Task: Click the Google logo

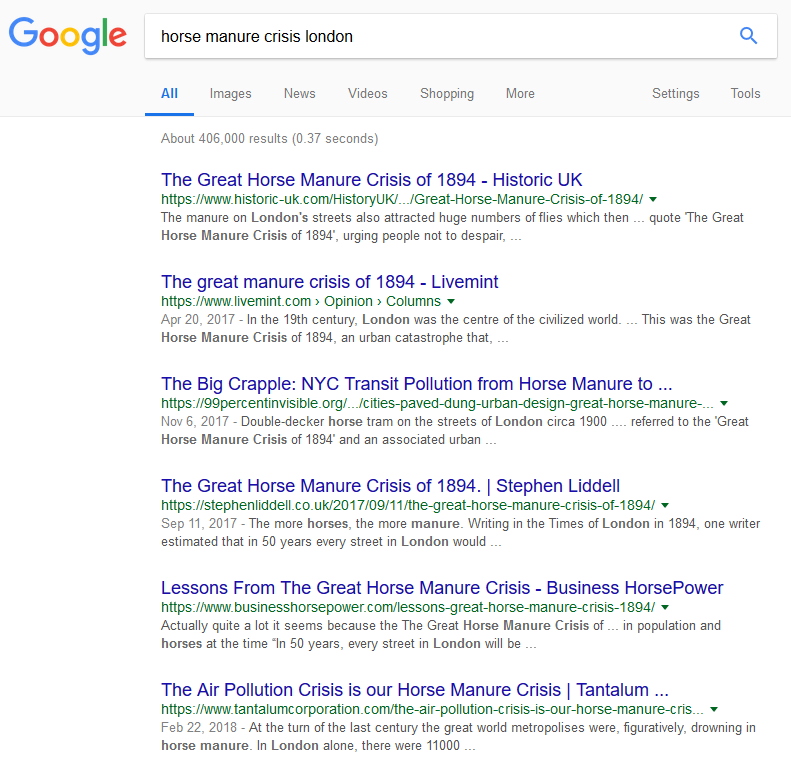Action: click(68, 36)
